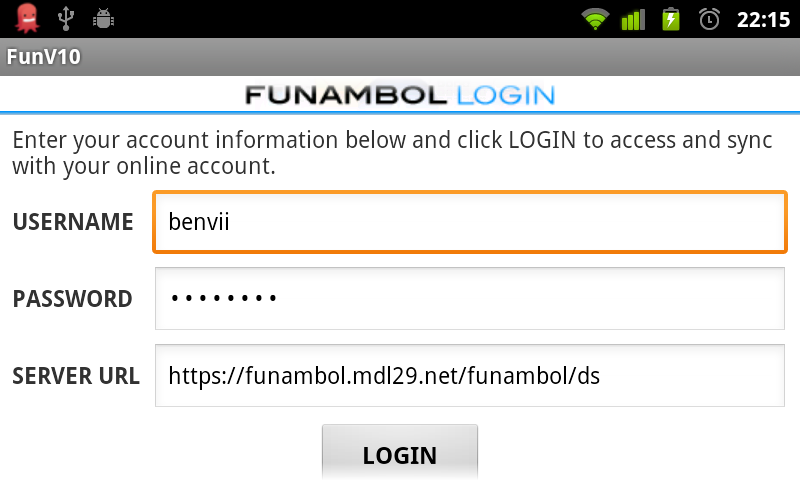
Task: Focus the masked password field
Action: point(470,298)
